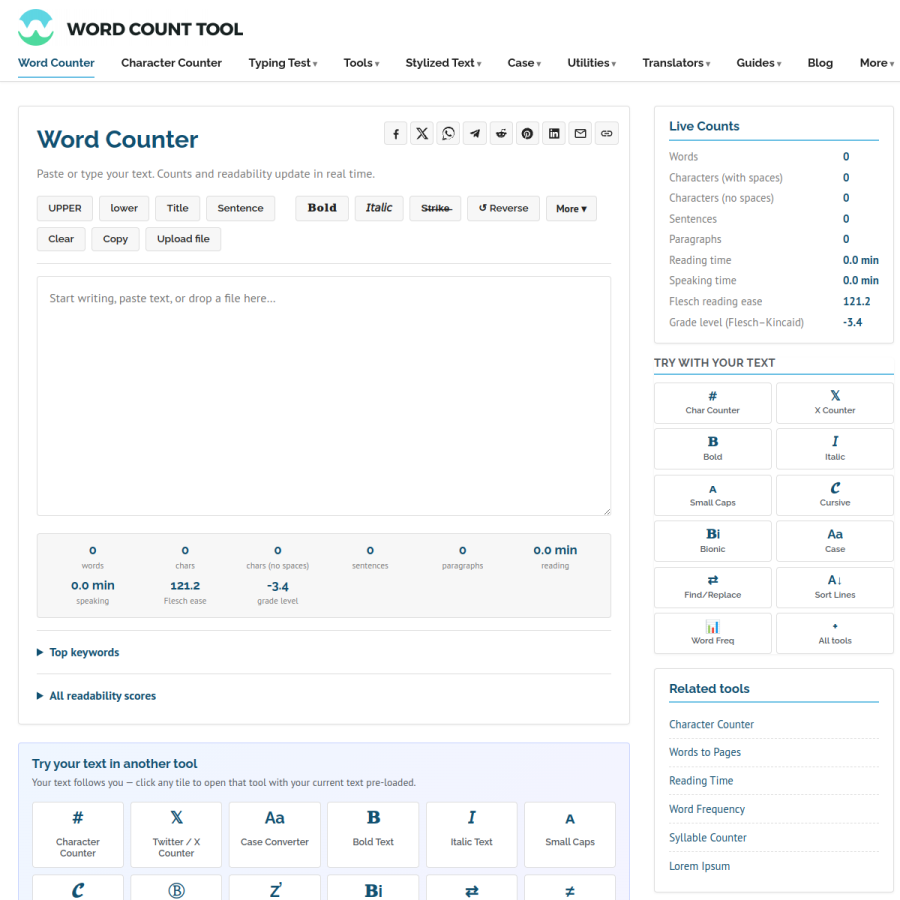Screen dimensions: 900x900
Task: Open the Italic Text tile
Action: point(471,835)
